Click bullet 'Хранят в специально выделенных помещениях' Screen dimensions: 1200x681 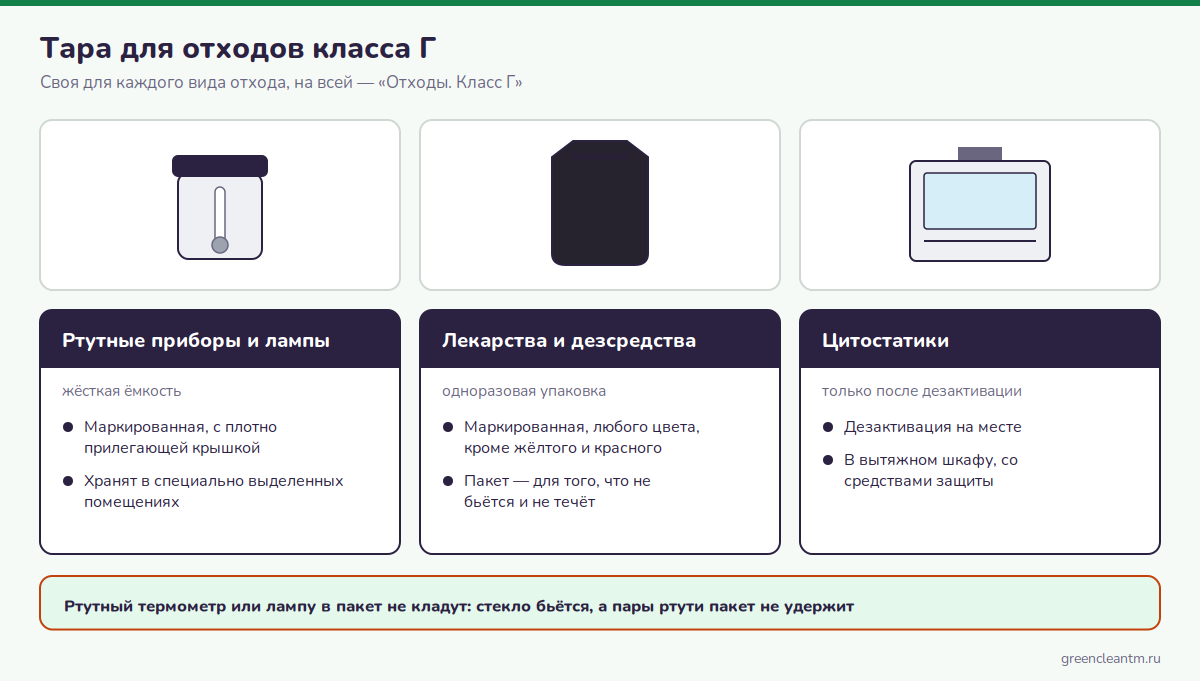click(203, 491)
